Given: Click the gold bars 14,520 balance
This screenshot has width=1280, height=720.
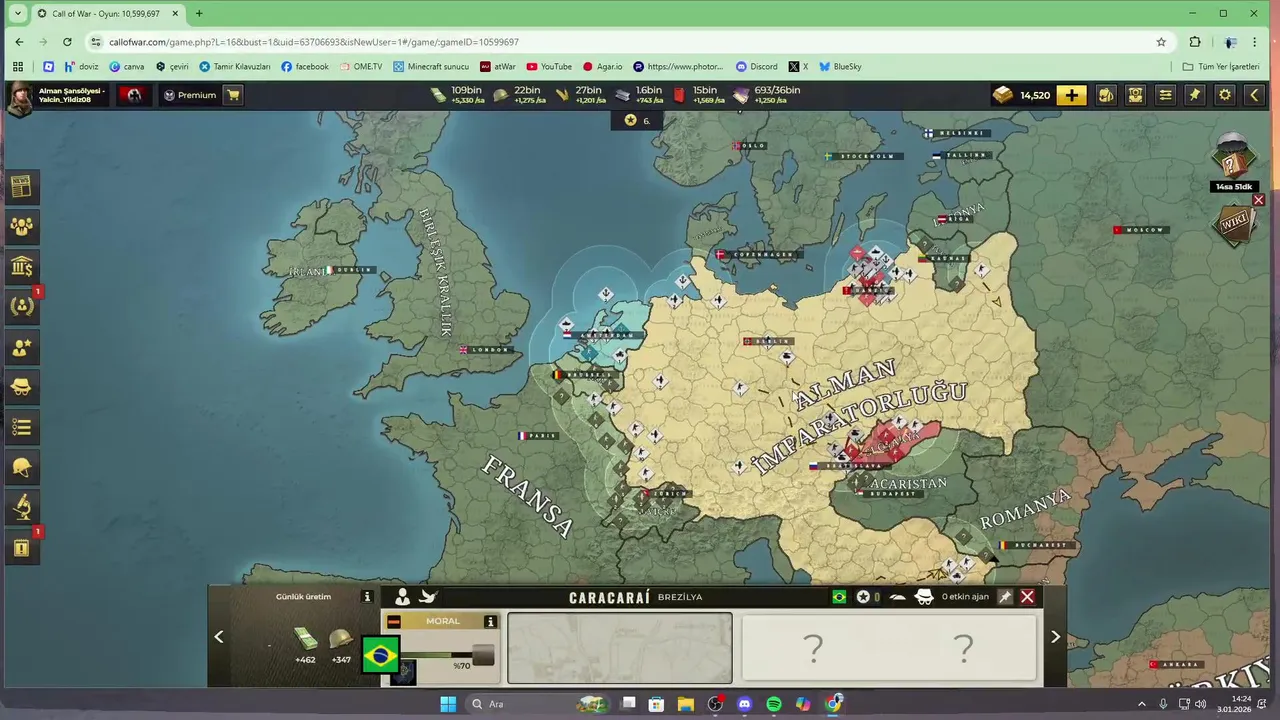Looking at the screenshot, I should (1021, 95).
